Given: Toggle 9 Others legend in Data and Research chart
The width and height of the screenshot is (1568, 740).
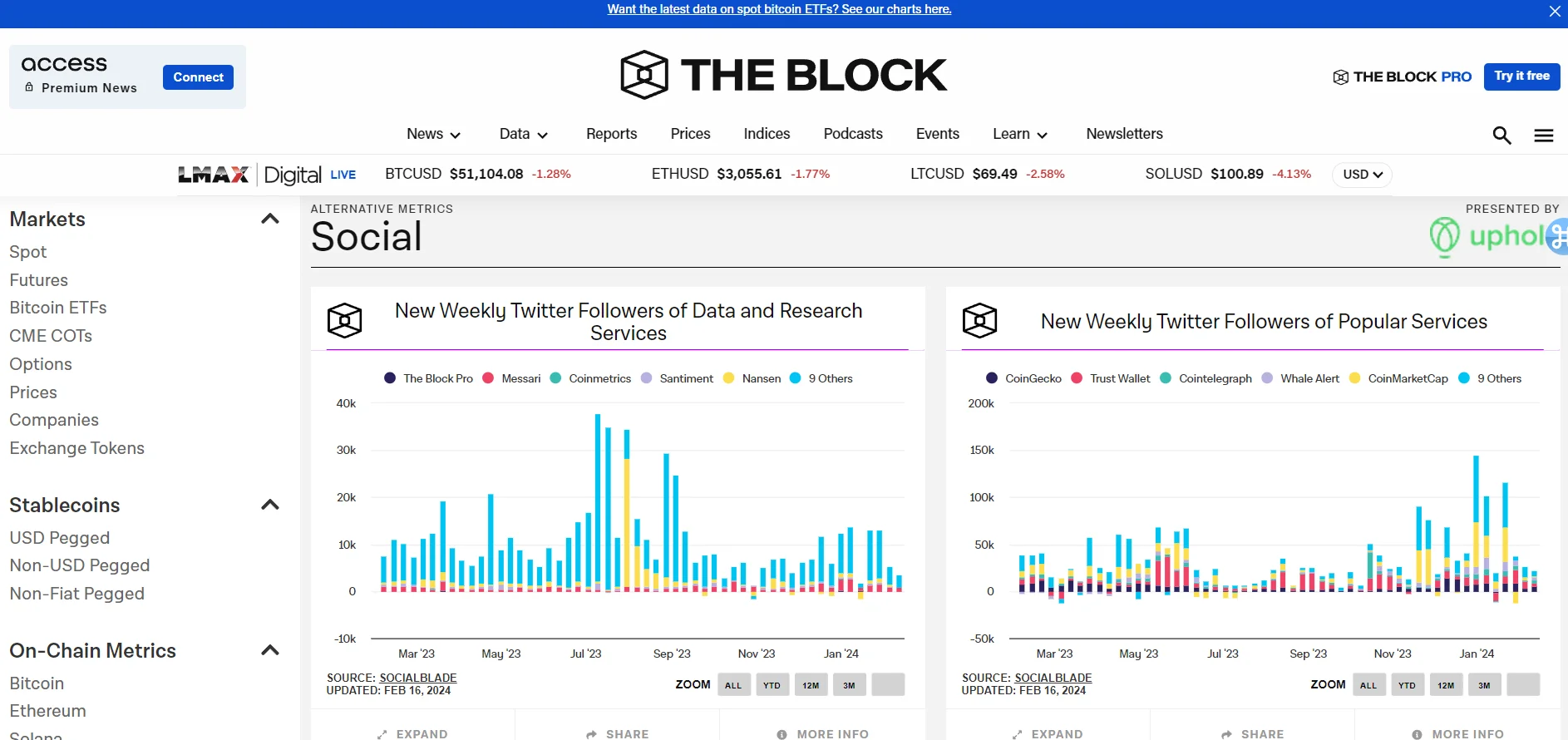Looking at the screenshot, I should pyautogui.click(x=821, y=378).
